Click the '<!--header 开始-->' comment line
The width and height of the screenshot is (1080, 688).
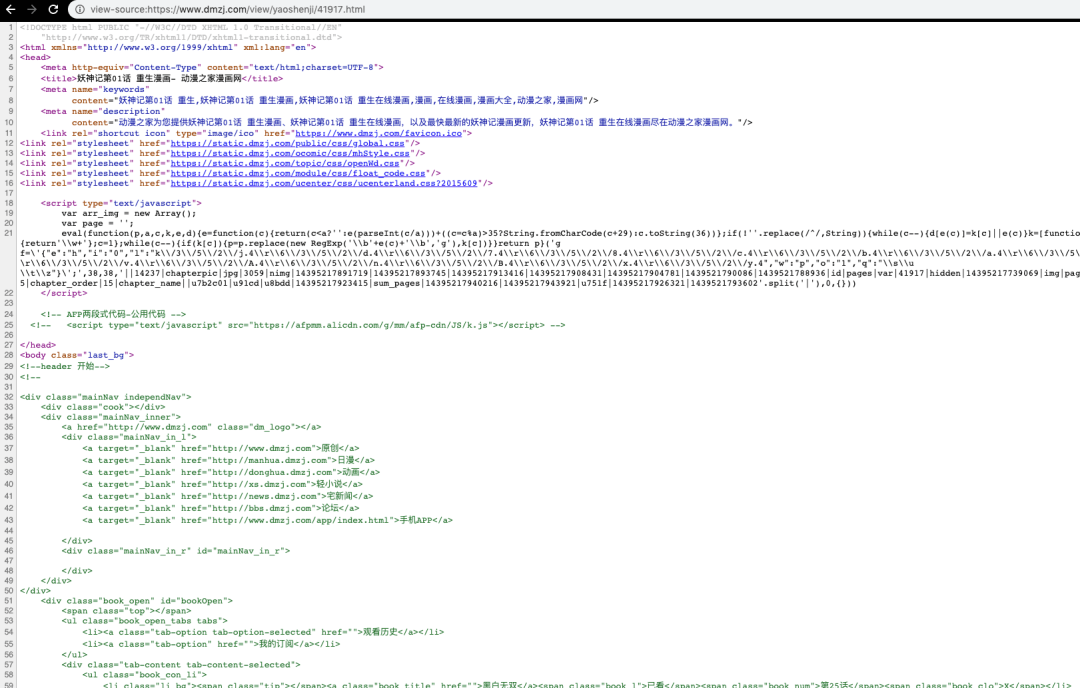pyautogui.click(x=65, y=366)
